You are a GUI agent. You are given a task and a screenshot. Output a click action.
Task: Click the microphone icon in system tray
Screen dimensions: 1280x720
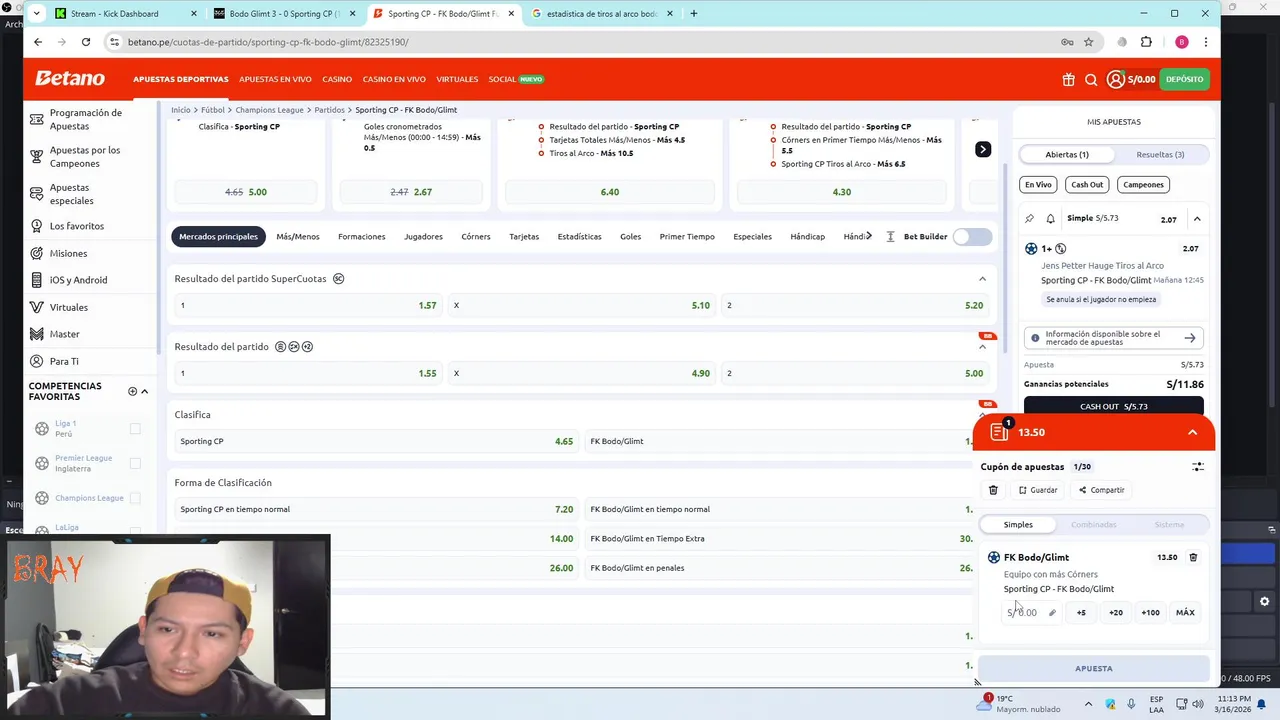(1131, 704)
